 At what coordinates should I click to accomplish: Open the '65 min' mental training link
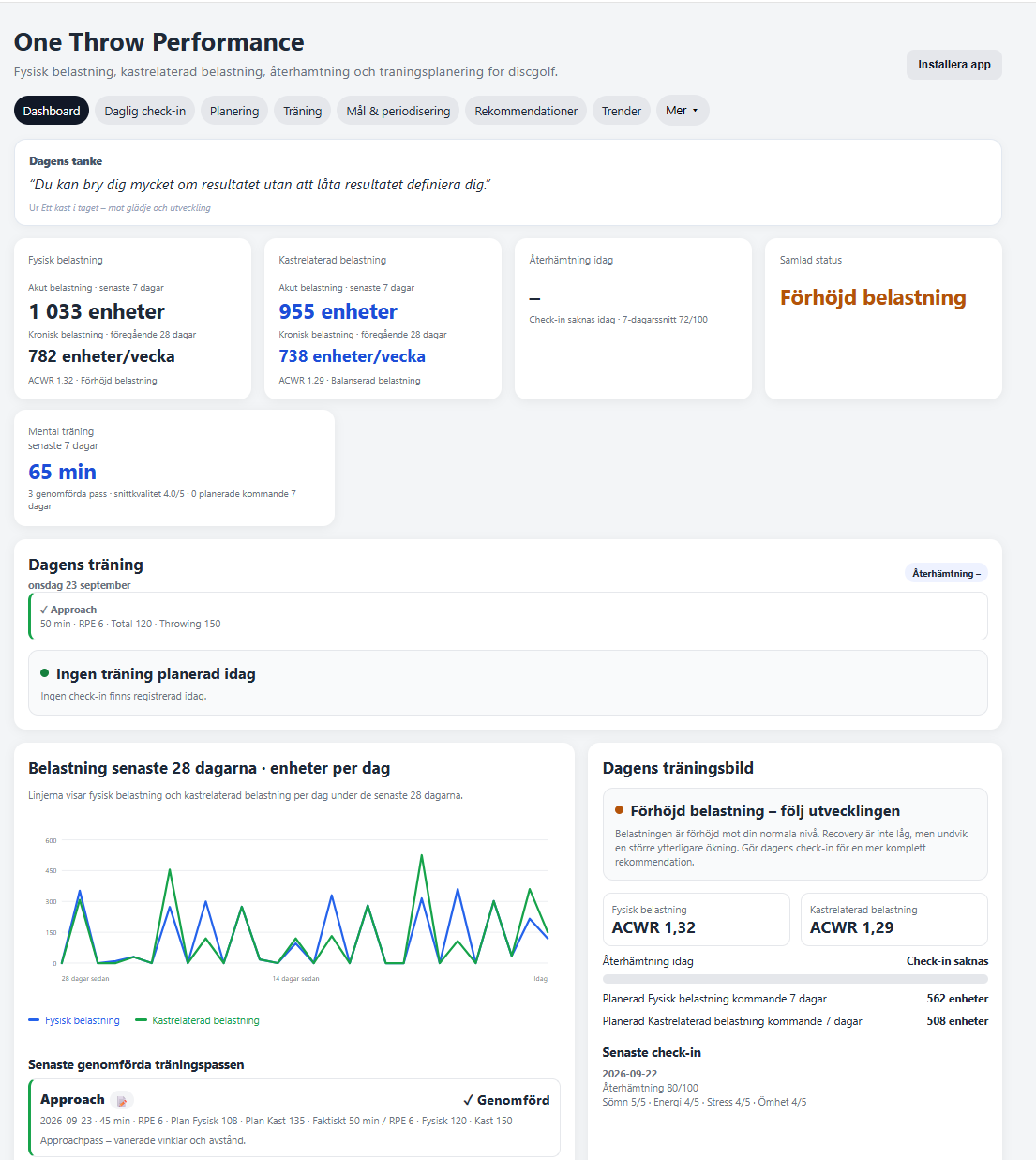point(63,472)
